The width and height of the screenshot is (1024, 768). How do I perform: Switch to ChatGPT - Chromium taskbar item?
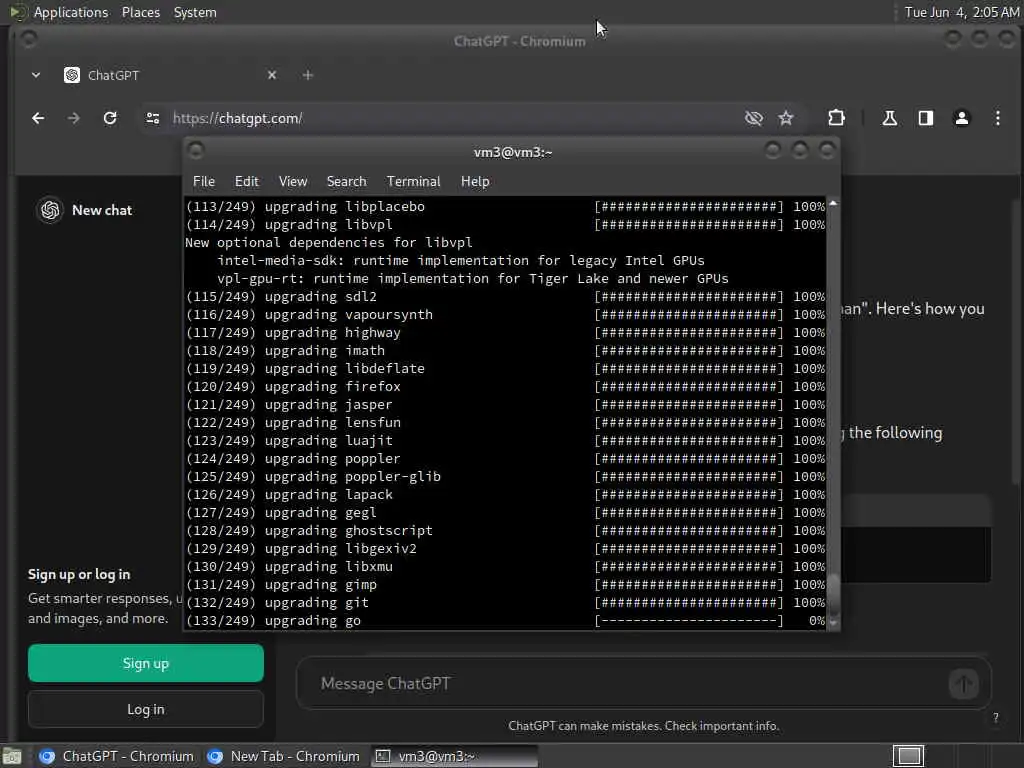click(x=116, y=756)
